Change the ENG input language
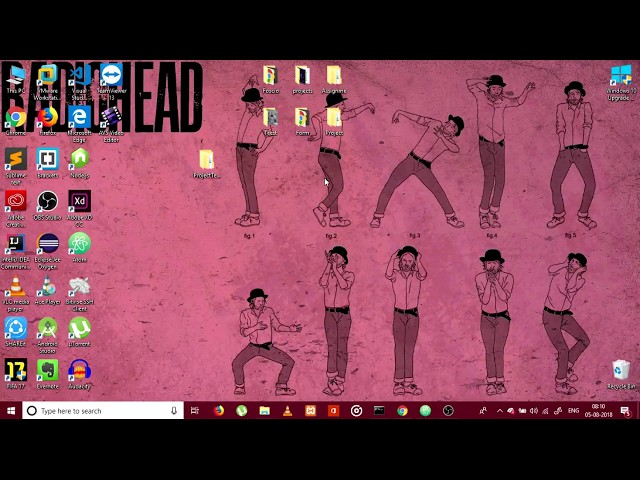 click(x=573, y=411)
